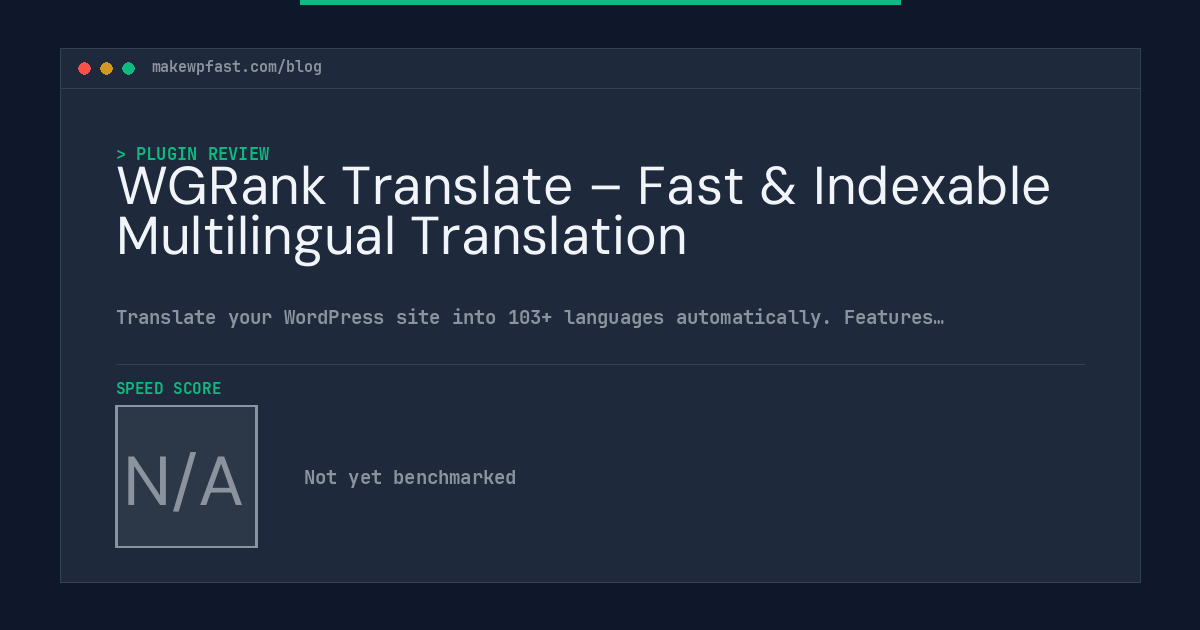1200x630 pixels.
Task: Open the WGRank Translate title heading
Action: point(583,212)
